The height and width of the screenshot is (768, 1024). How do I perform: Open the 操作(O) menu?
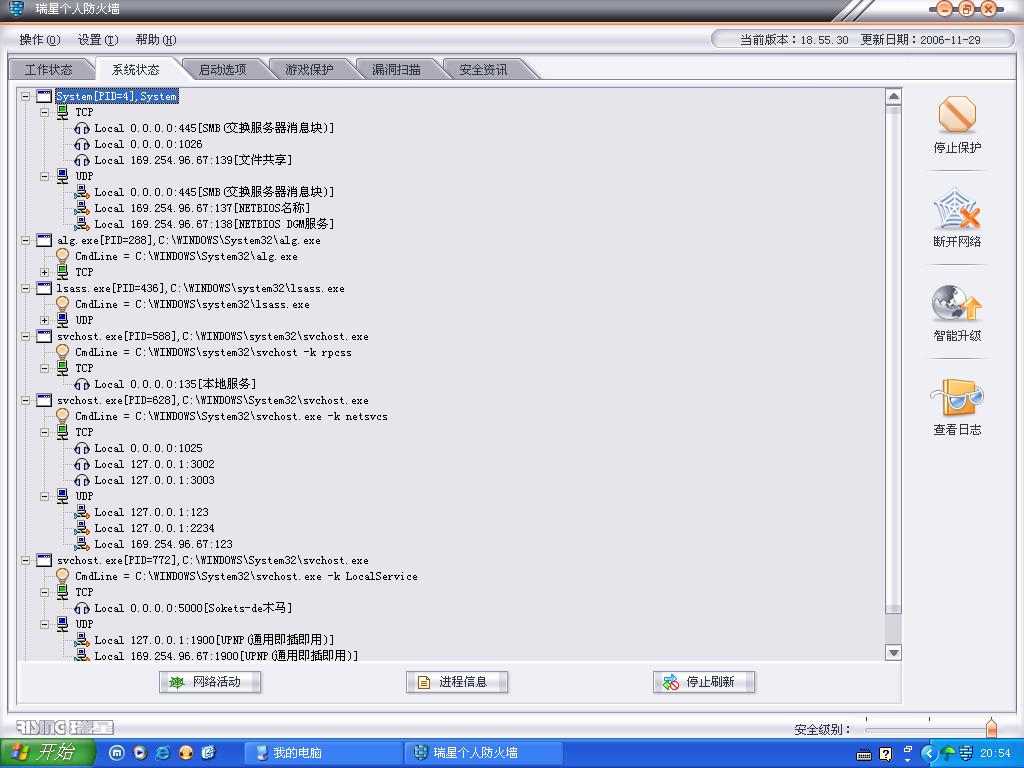[x=40, y=40]
